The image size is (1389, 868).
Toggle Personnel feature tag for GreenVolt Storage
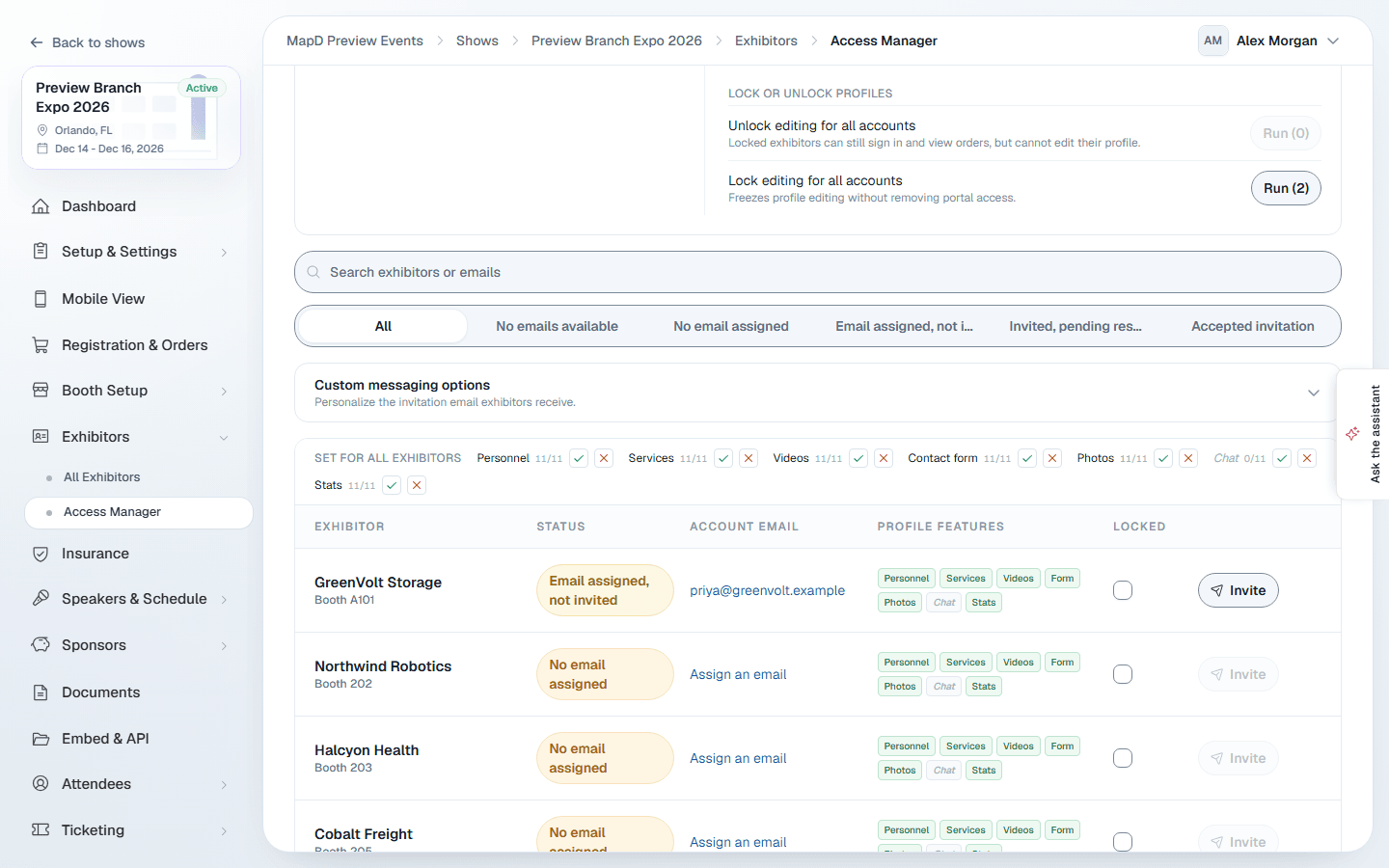pos(907,579)
